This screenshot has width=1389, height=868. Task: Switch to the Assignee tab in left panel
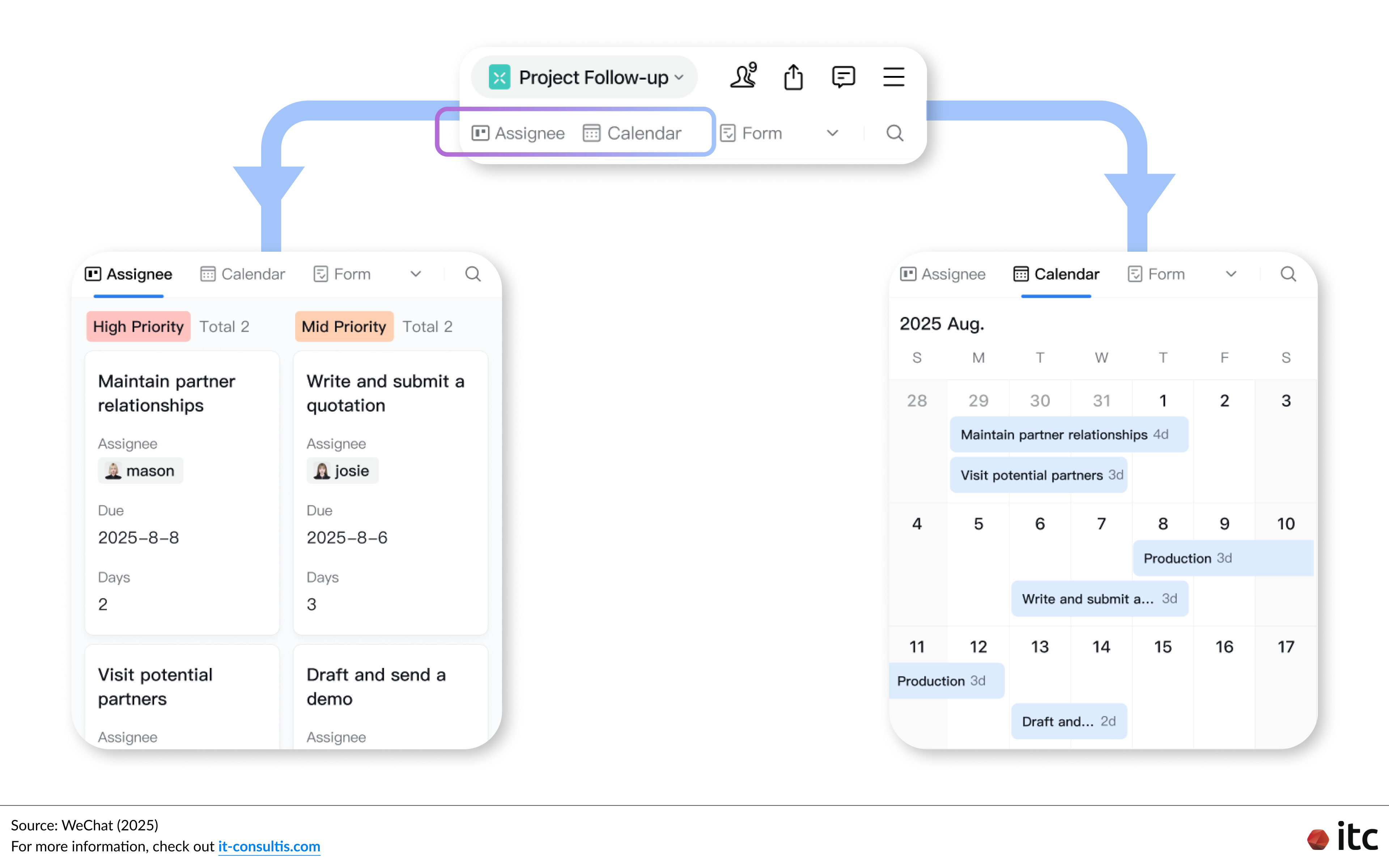(128, 274)
